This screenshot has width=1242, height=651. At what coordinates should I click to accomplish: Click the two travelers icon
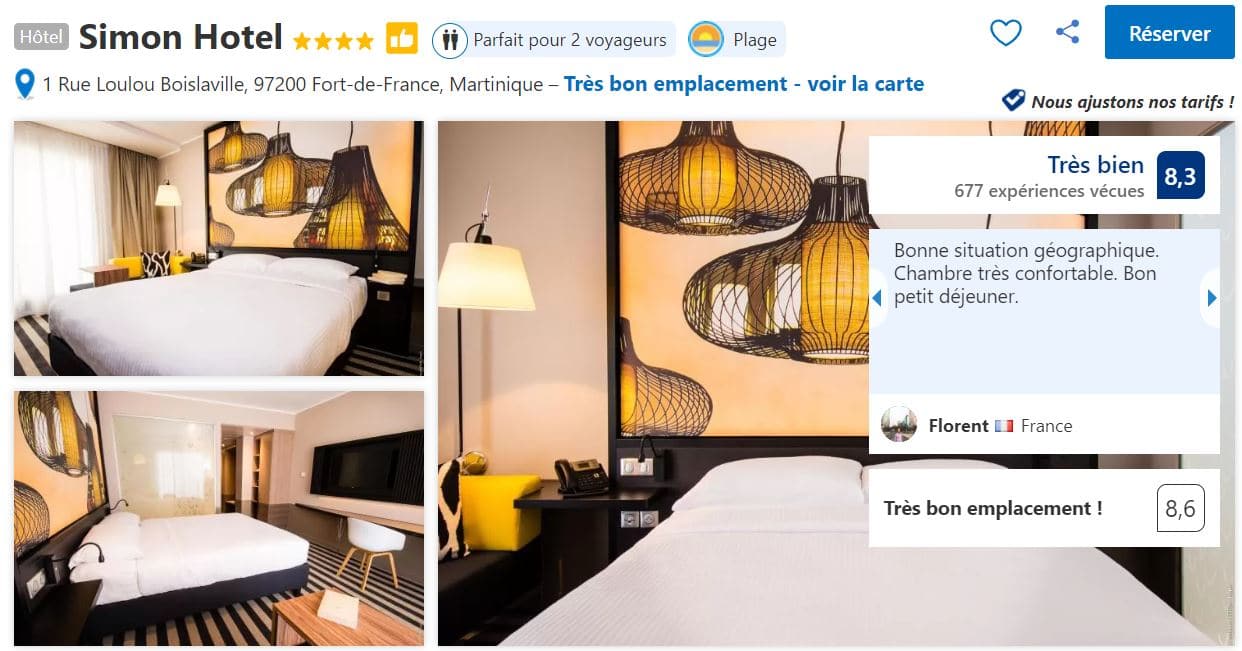[x=450, y=40]
